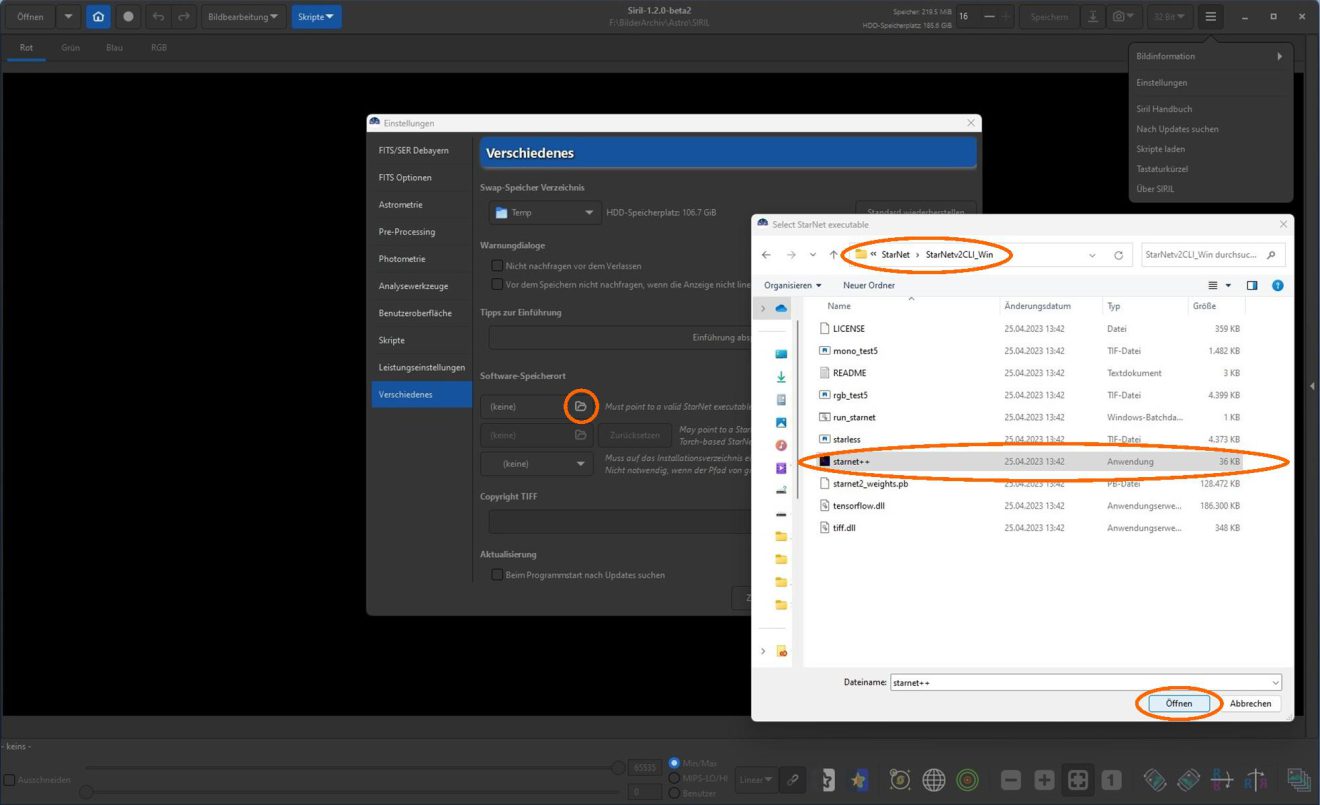Click the refresh icon in file dialog

click(1119, 256)
